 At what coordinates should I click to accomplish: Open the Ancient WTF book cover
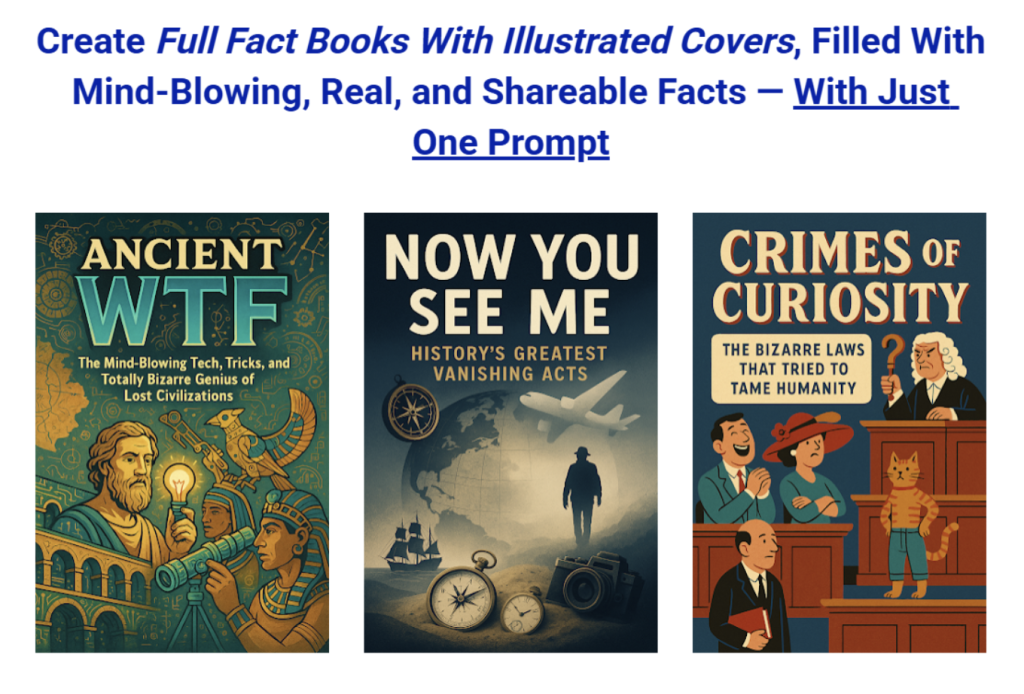(x=182, y=432)
